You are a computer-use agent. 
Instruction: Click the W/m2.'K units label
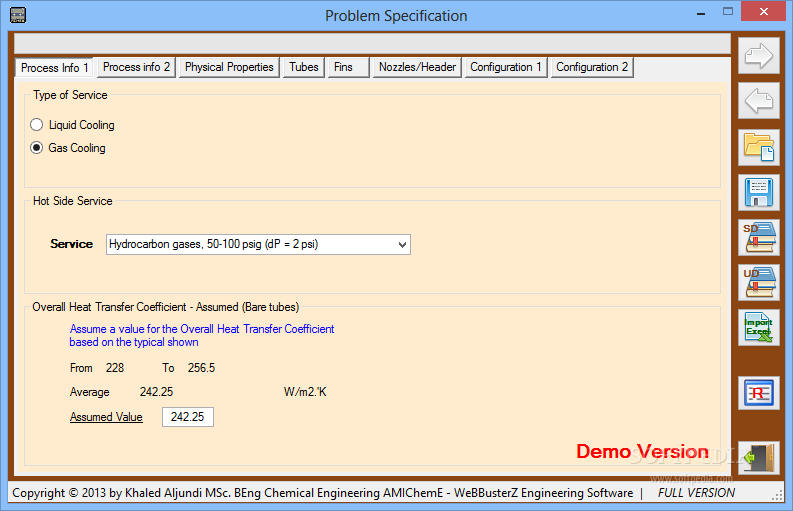(305, 392)
